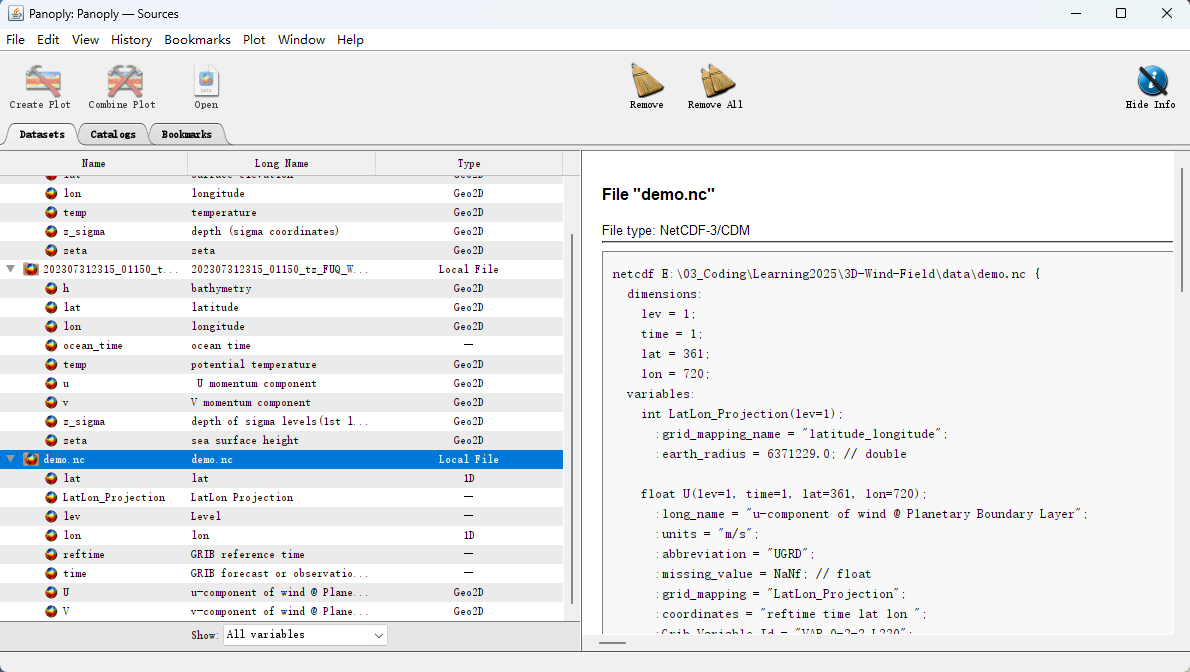The height and width of the screenshot is (672, 1190).
Task: Open the Plot menu
Action: (x=254, y=40)
